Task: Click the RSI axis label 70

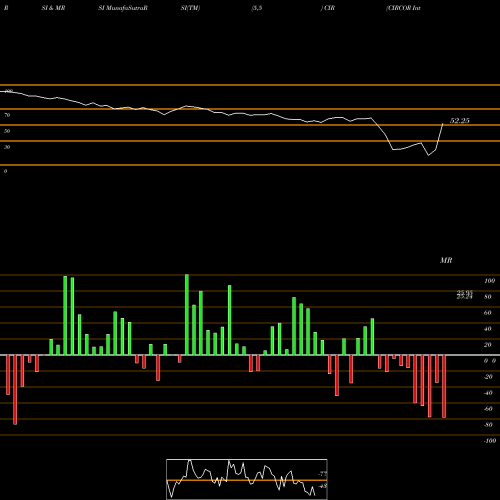Action: point(7,115)
